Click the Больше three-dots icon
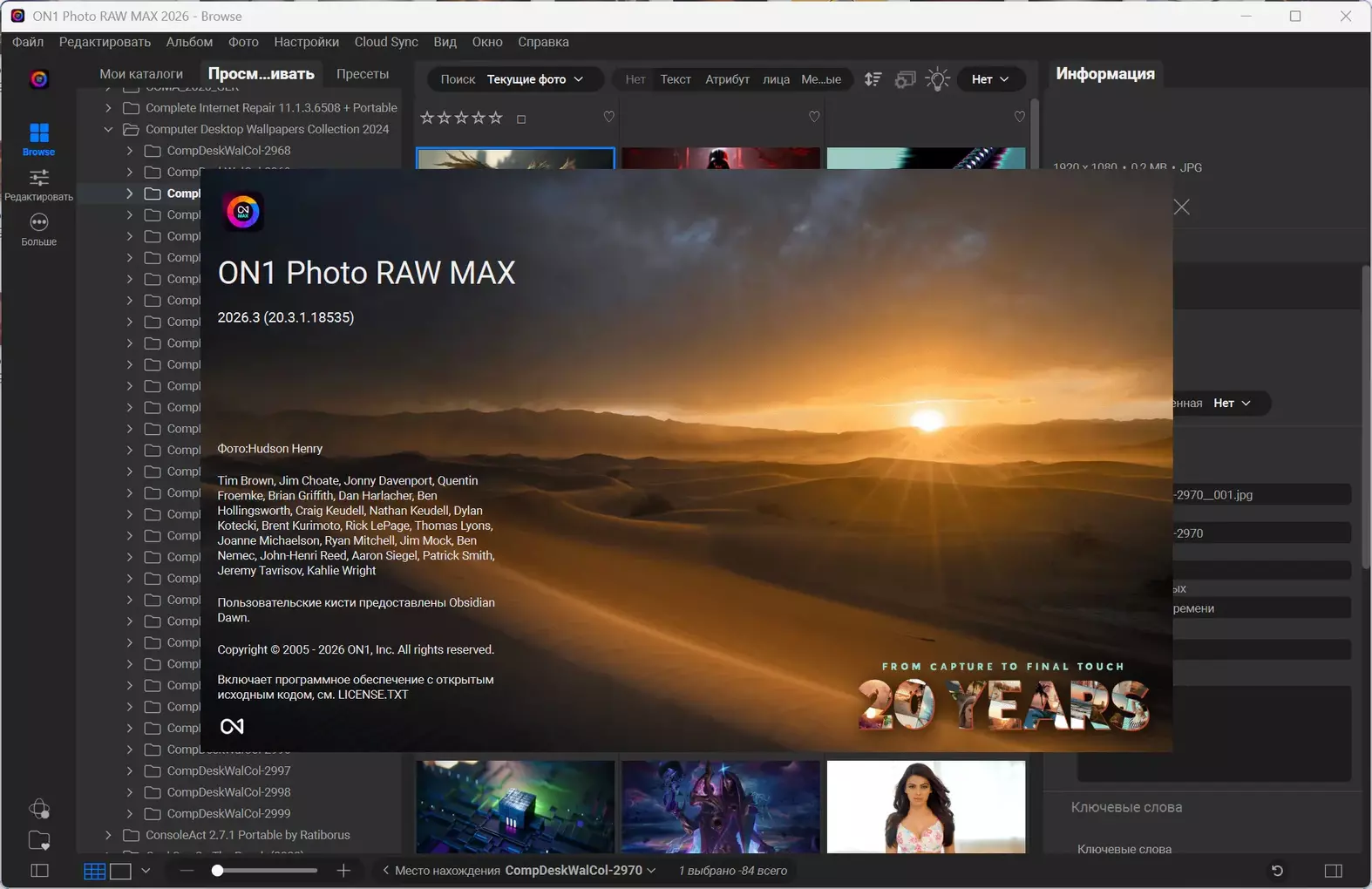 coord(38,223)
